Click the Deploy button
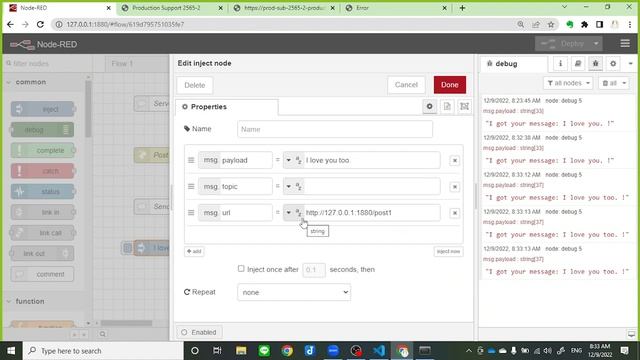This screenshot has width=640, height=360. click(x=563, y=43)
